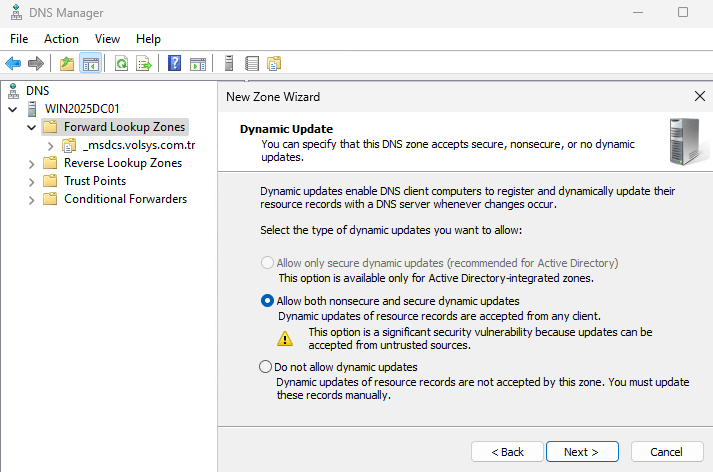The image size is (713, 472).
Task: Click the server tower toolbar icon
Action: pos(229,63)
